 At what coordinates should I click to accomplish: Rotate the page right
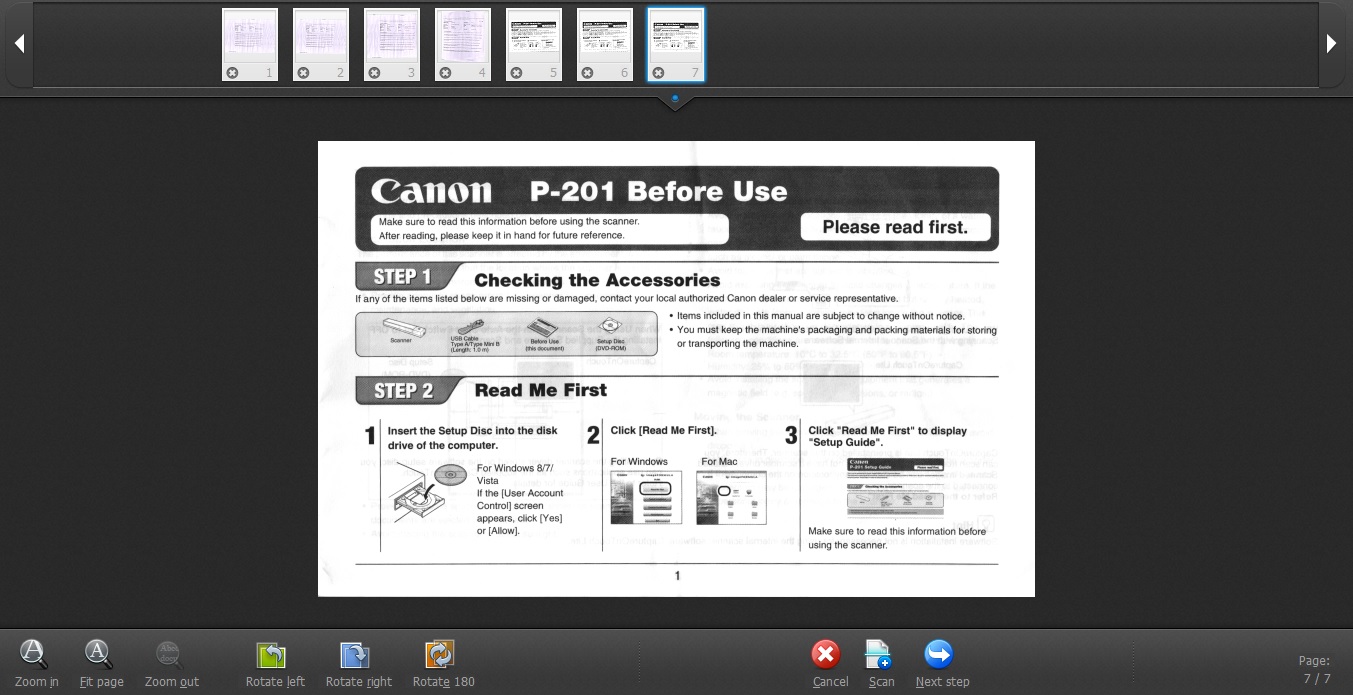point(355,655)
